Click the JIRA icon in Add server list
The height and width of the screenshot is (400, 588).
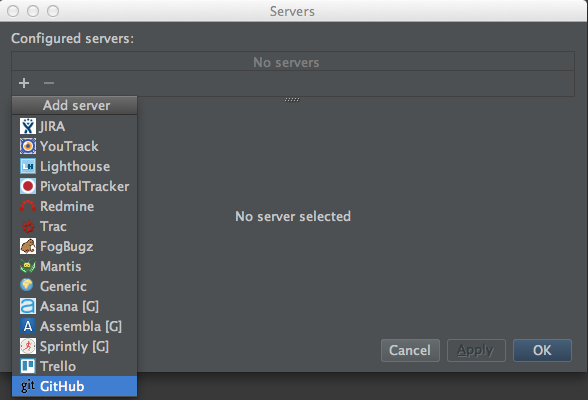[x=28, y=126]
